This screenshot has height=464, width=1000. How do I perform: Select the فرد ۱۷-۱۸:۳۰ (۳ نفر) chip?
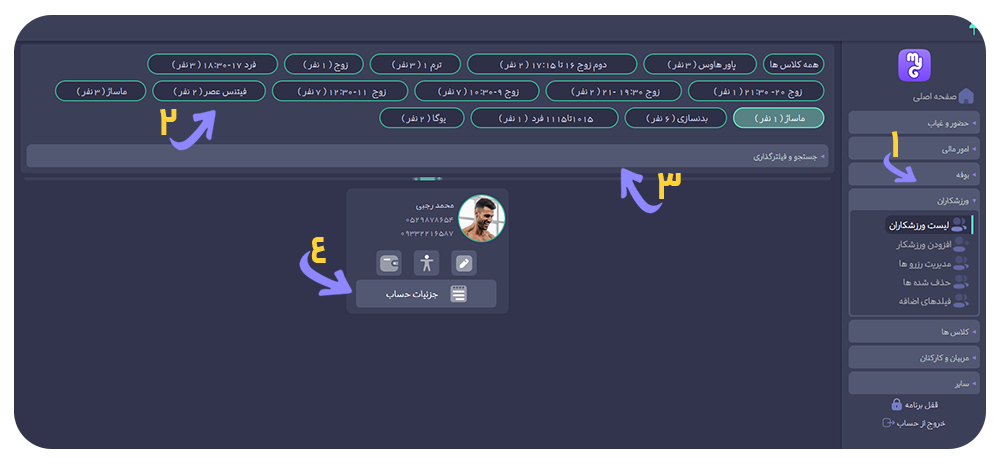213,64
